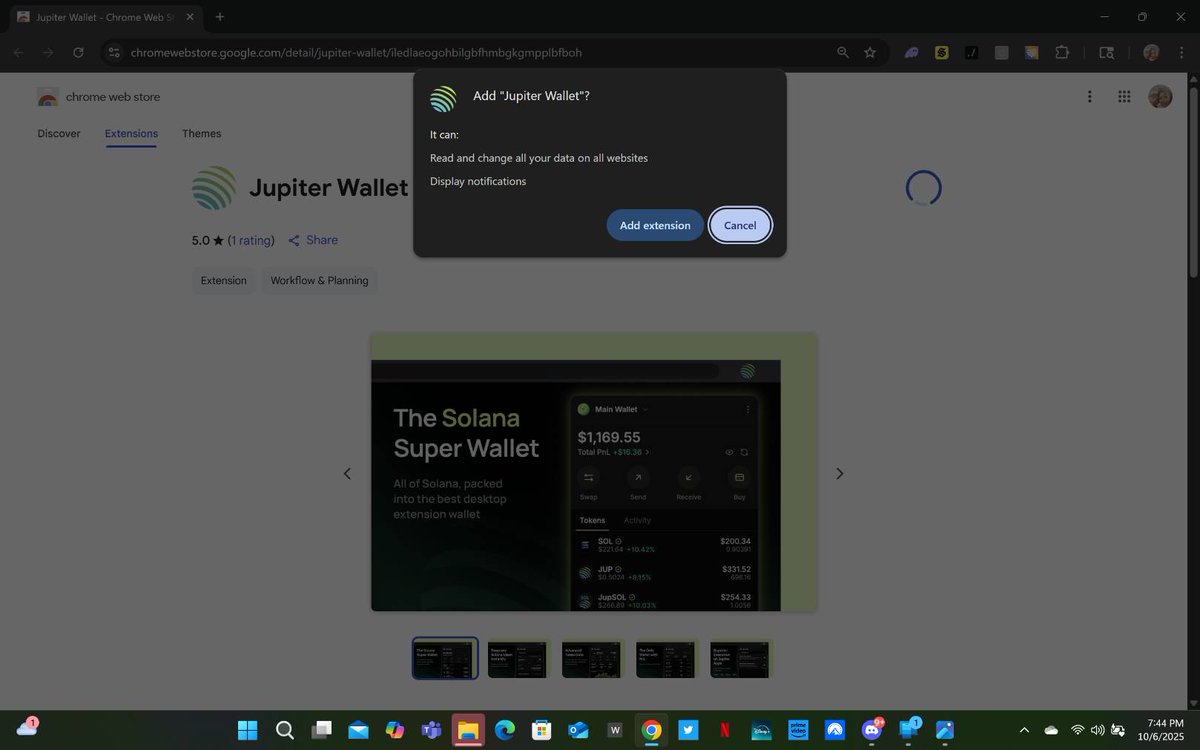Click the tab search icon in toolbar
1200x750 pixels.
(1106, 52)
